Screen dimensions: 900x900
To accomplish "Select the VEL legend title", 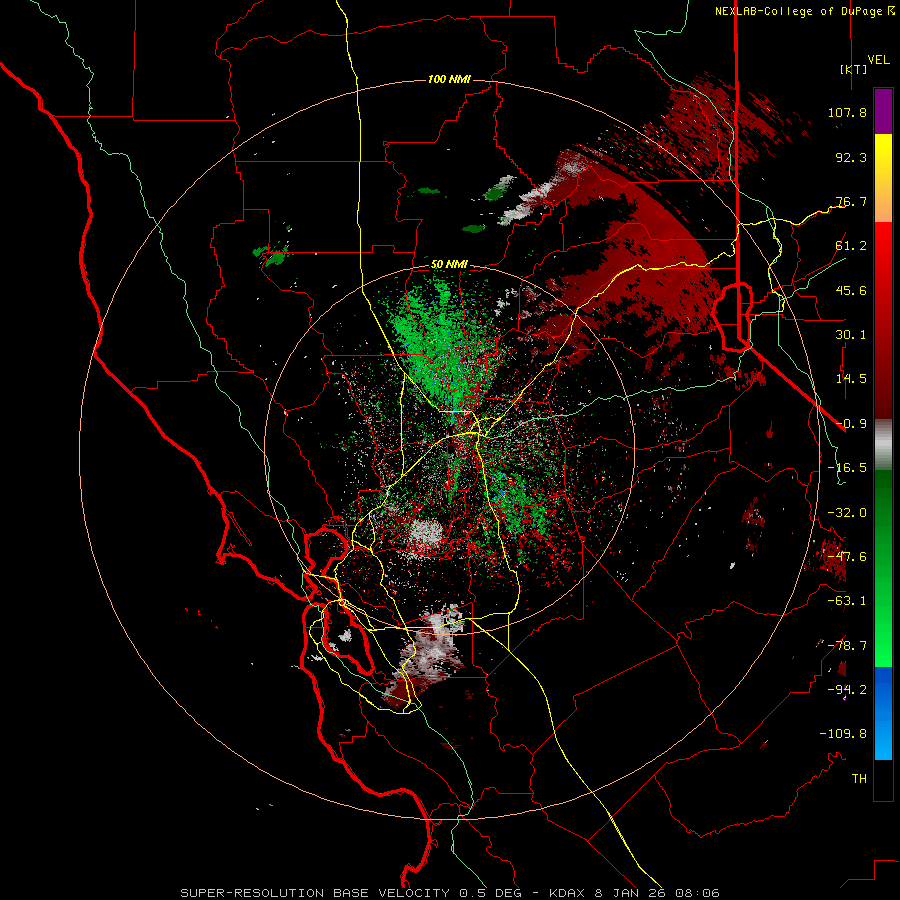I will tap(879, 60).
